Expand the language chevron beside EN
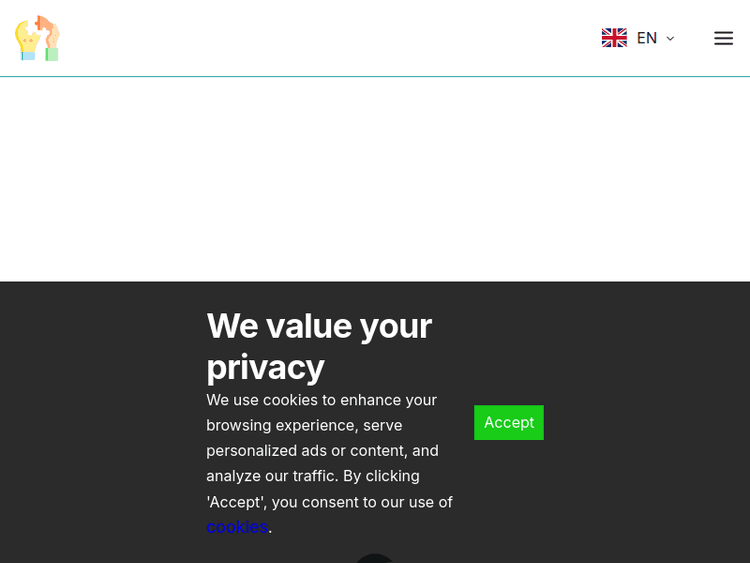This screenshot has width=750, height=563. pos(670,39)
